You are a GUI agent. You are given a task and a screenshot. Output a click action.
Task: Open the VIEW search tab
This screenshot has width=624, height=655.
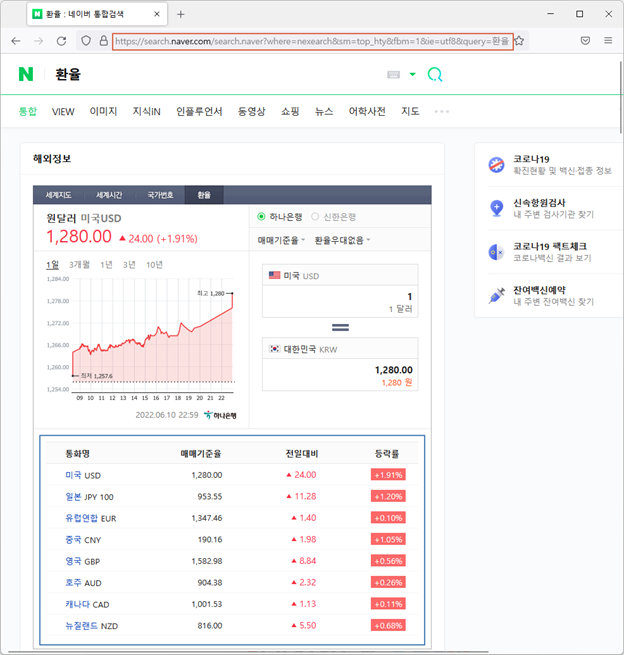[x=63, y=112]
